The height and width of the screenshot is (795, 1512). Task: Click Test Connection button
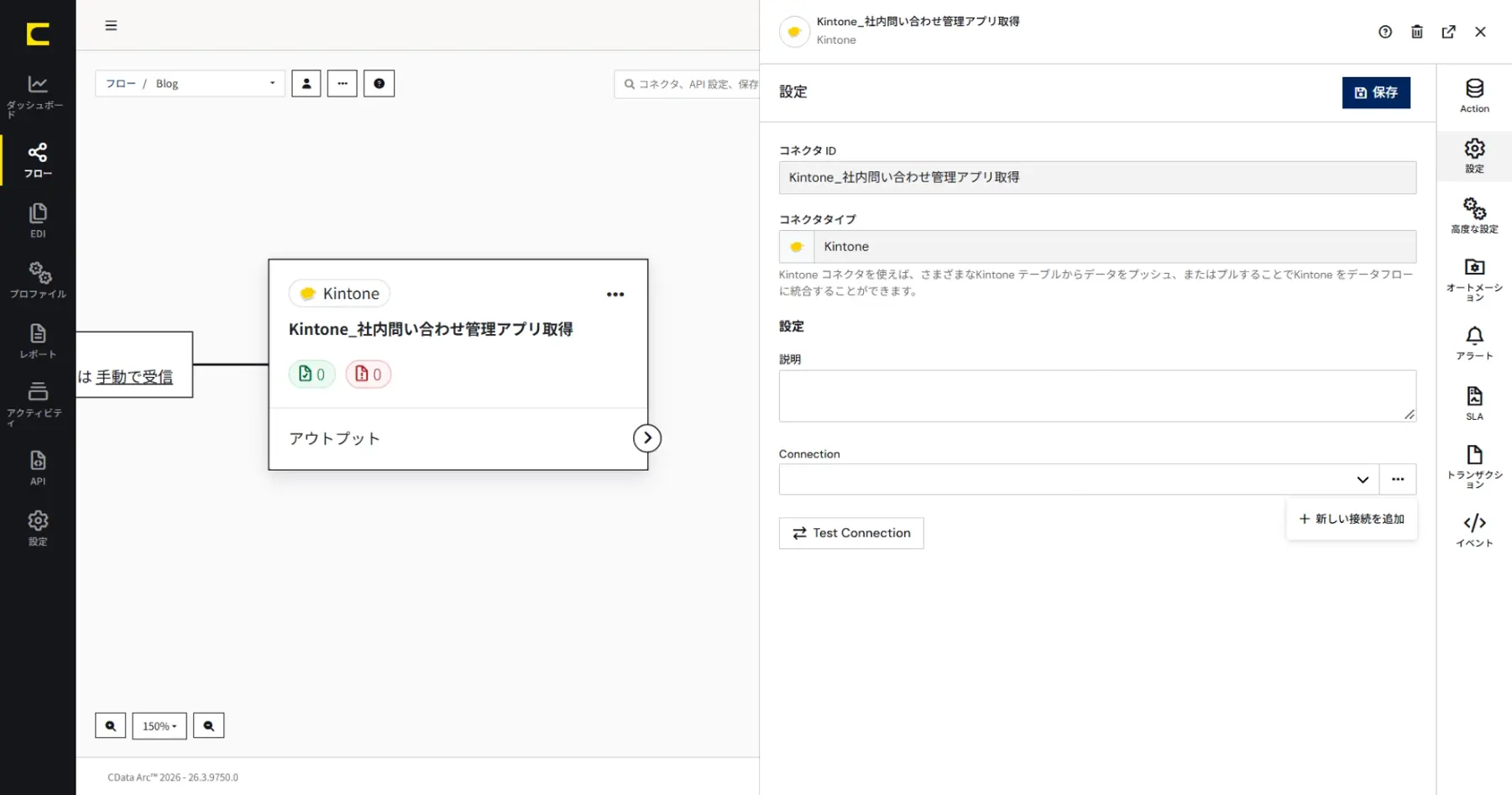point(851,533)
